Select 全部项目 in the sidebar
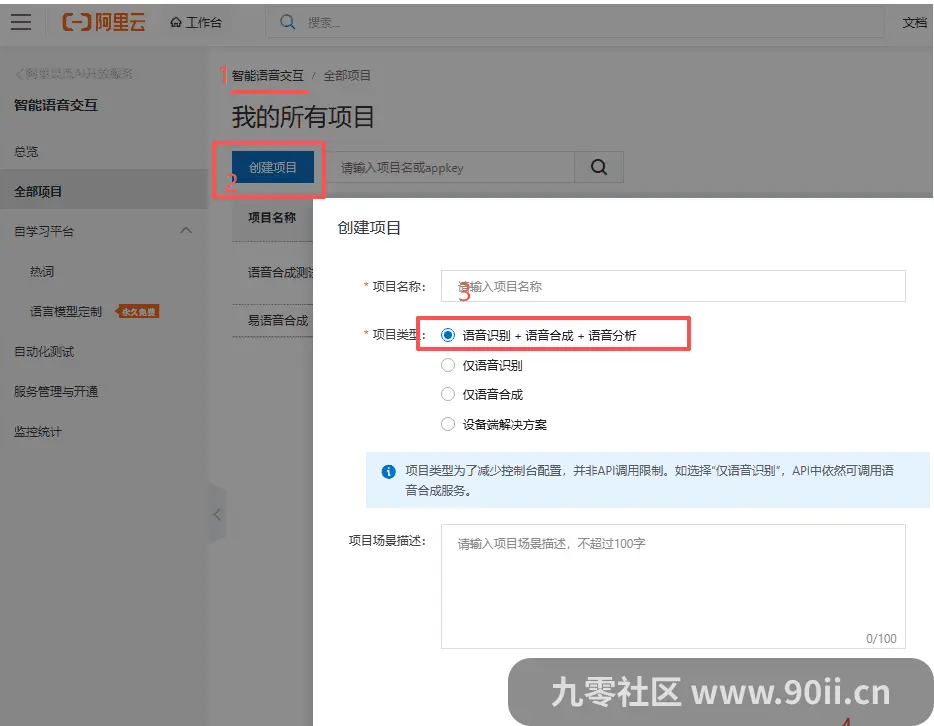934x726 pixels. (x=104, y=191)
